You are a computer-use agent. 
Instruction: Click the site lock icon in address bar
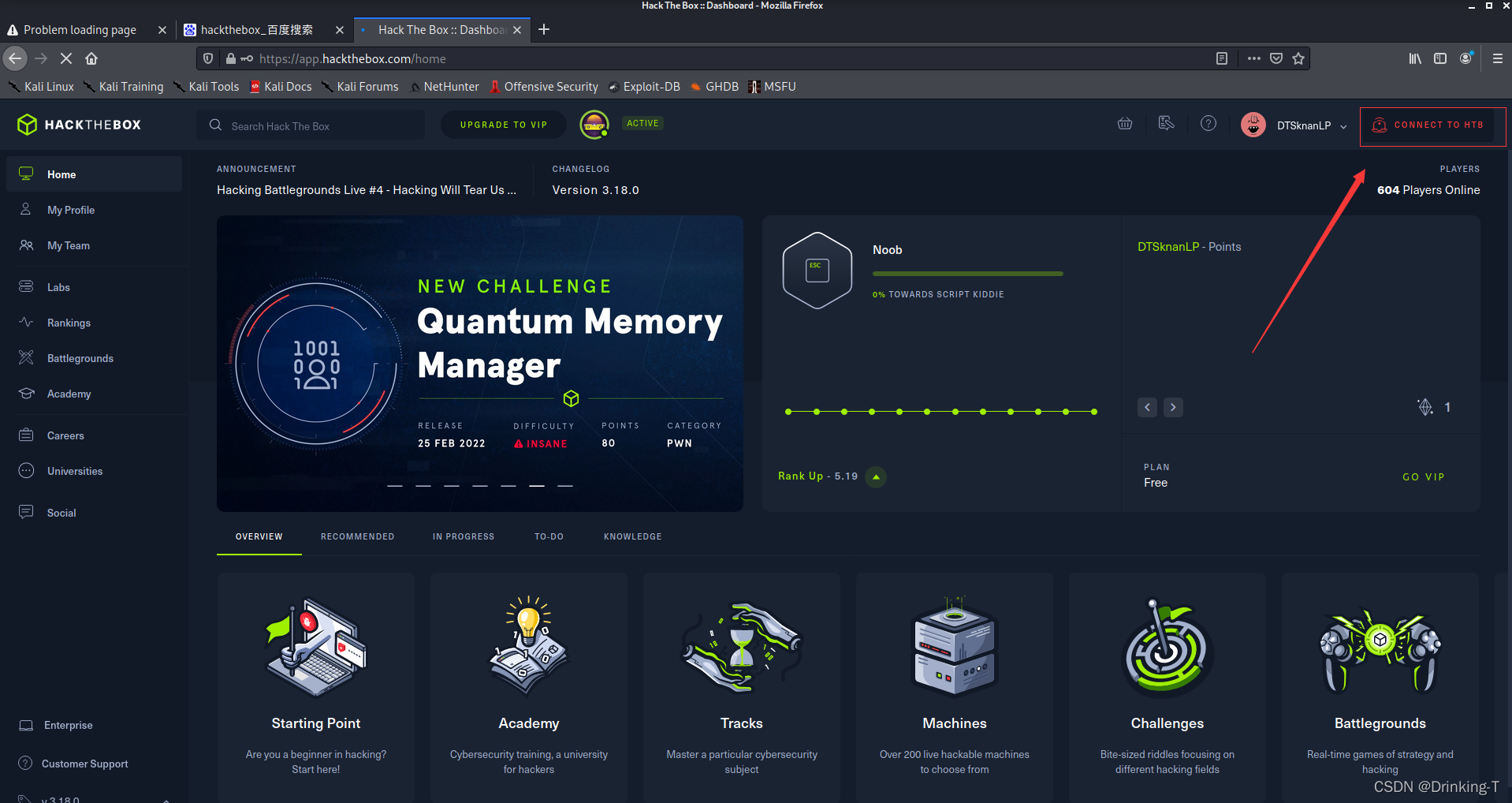[x=231, y=58]
